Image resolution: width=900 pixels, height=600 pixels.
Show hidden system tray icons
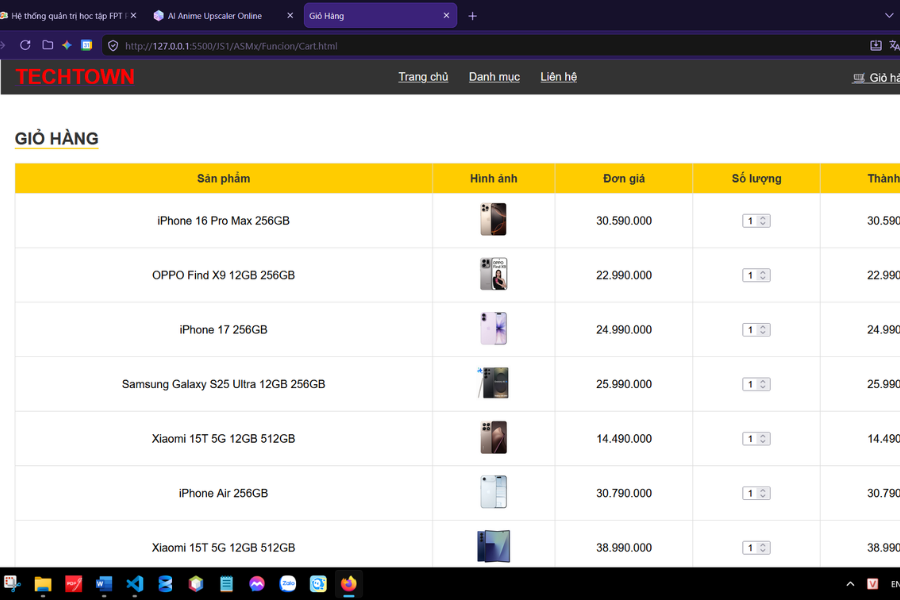pyautogui.click(x=850, y=584)
